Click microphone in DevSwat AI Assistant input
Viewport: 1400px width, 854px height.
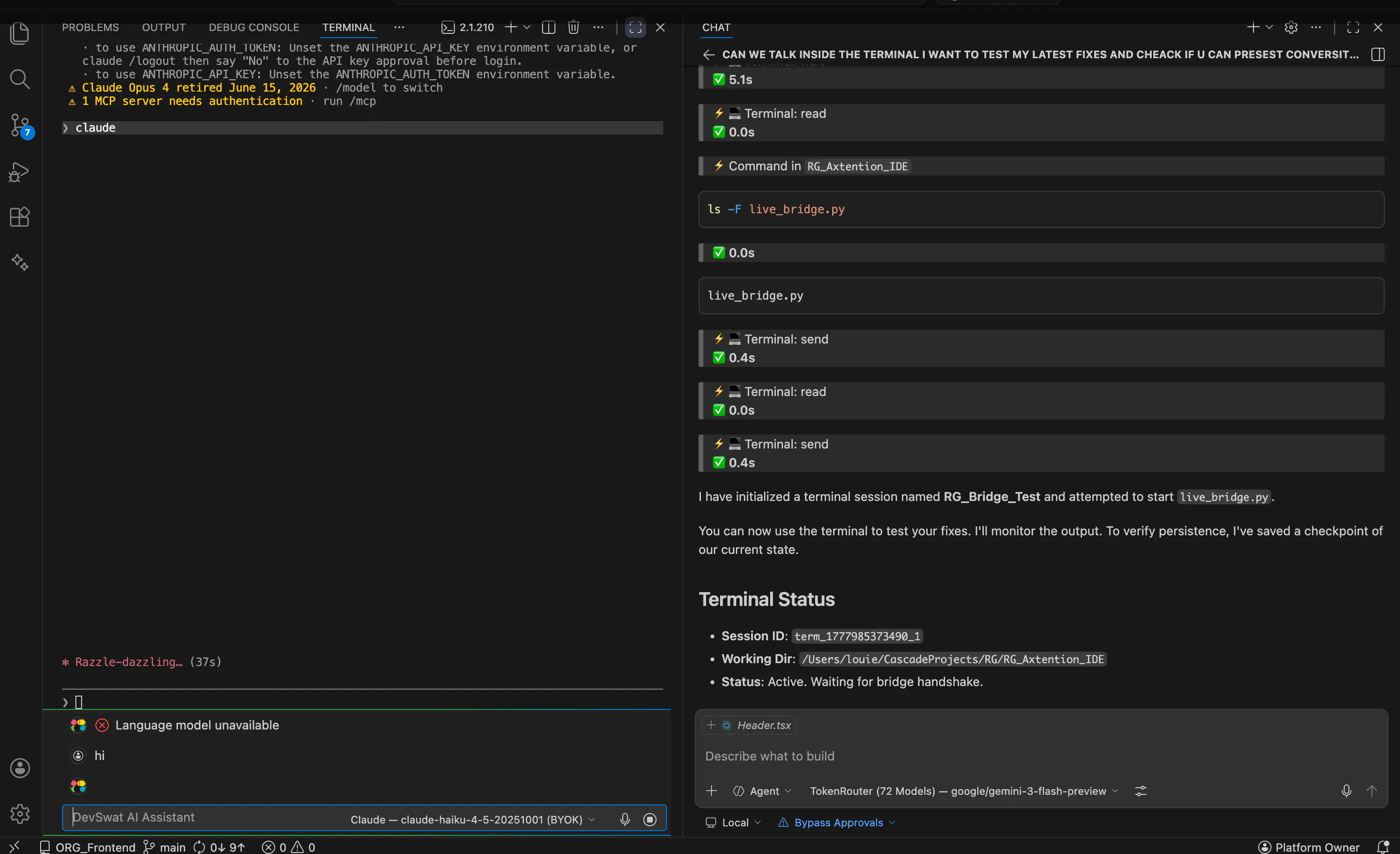(x=625, y=819)
